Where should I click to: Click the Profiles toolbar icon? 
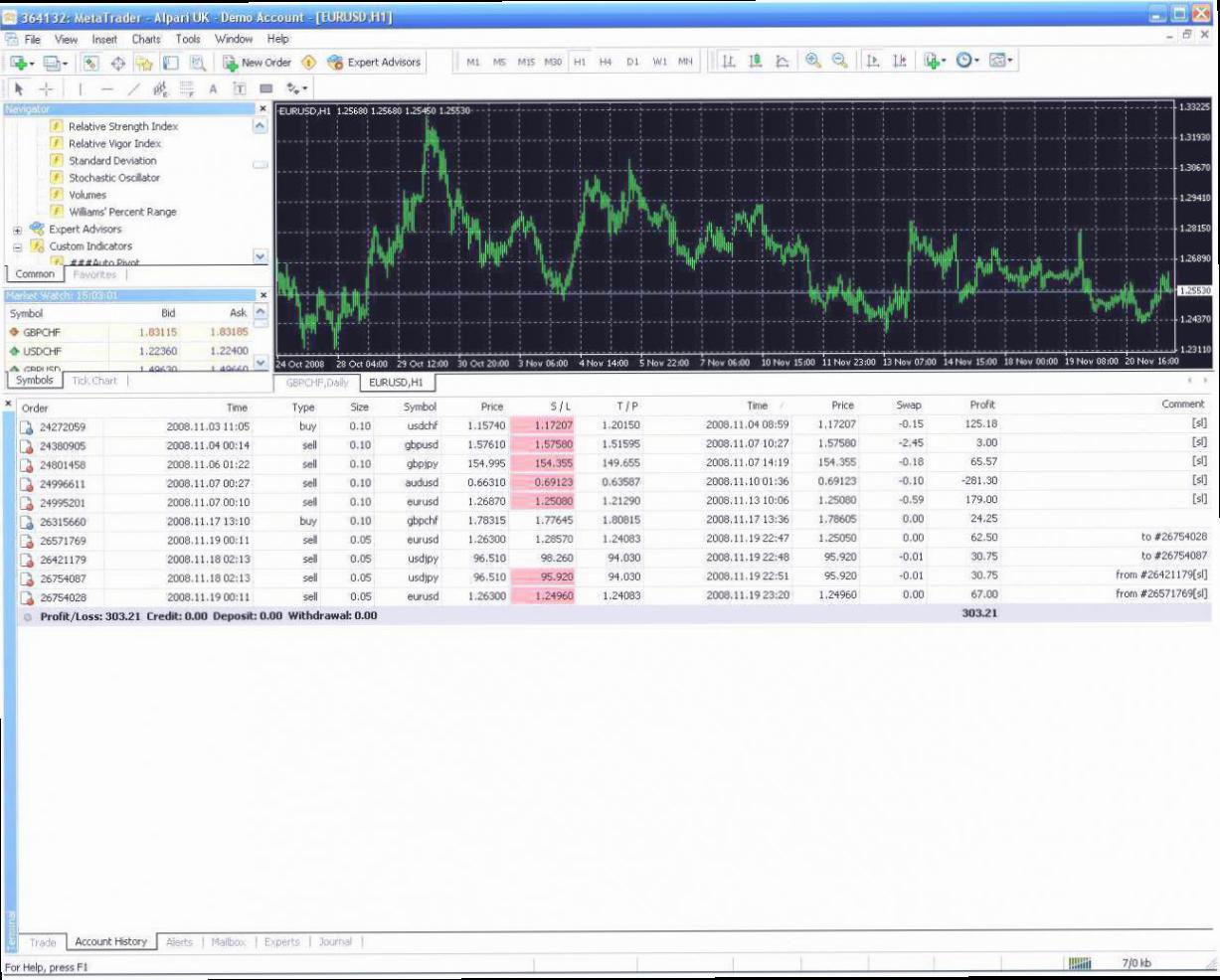pyautogui.click(x=55, y=63)
